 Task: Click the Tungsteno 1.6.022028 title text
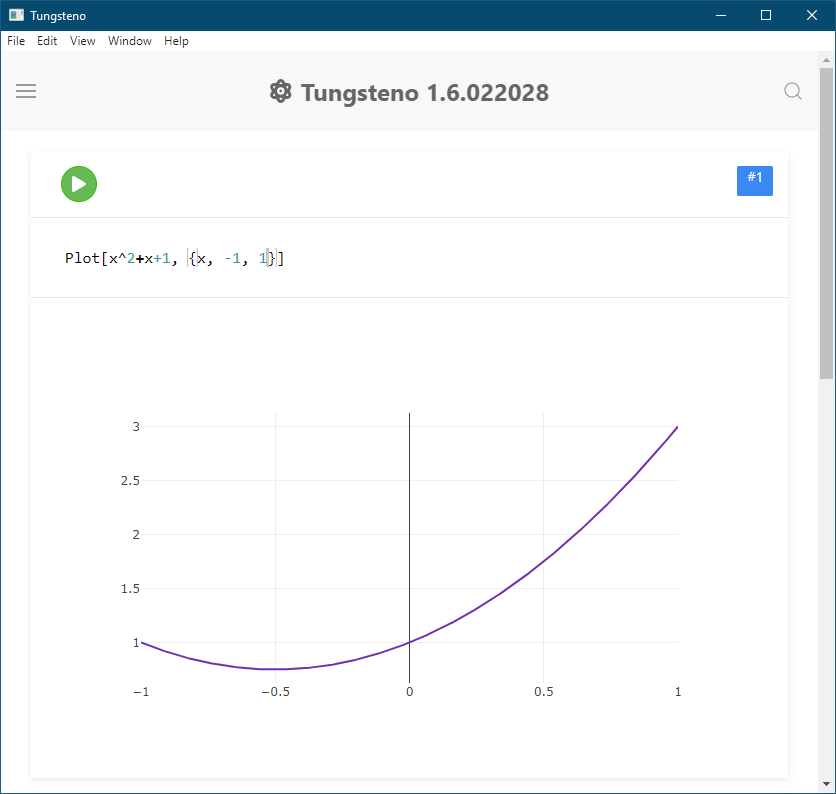pos(425,93)
